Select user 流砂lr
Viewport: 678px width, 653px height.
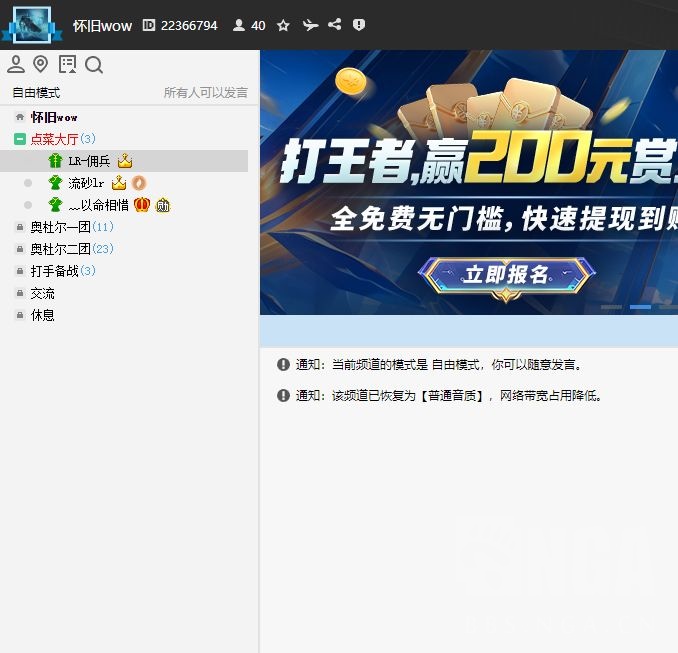86,183
